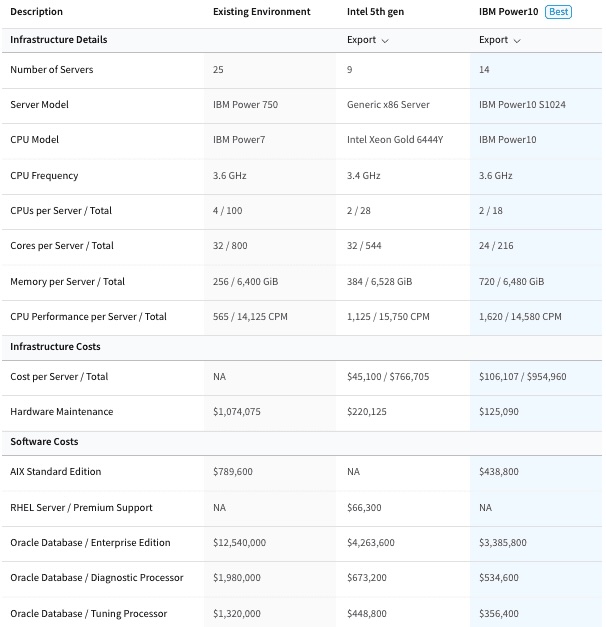606x627 pixels.
Task: Select the 2 / 18 CPUs cell
Action: coord(490,211)
